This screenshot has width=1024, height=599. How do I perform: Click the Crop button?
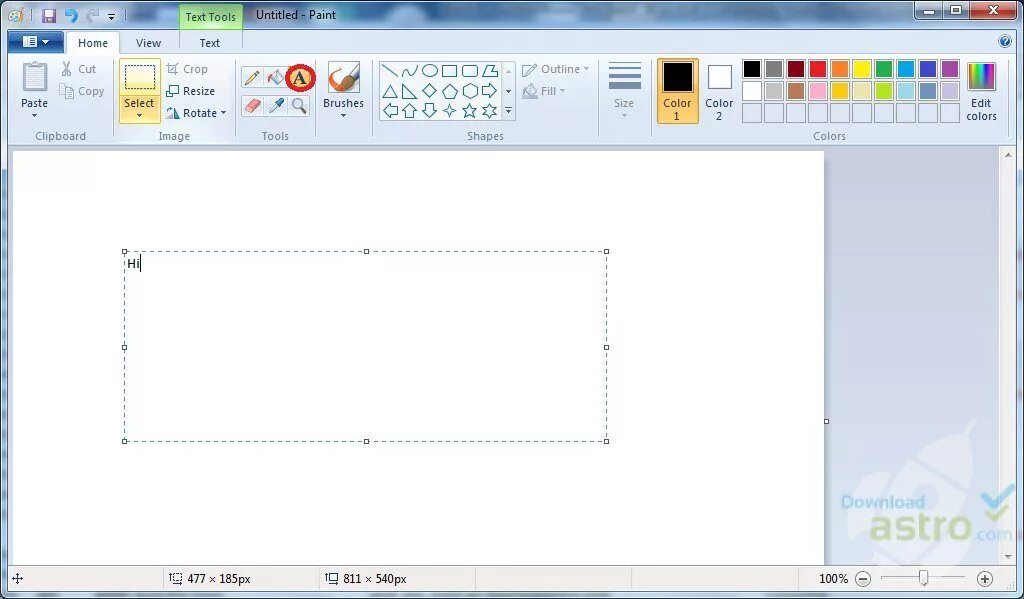pos(187,69)
